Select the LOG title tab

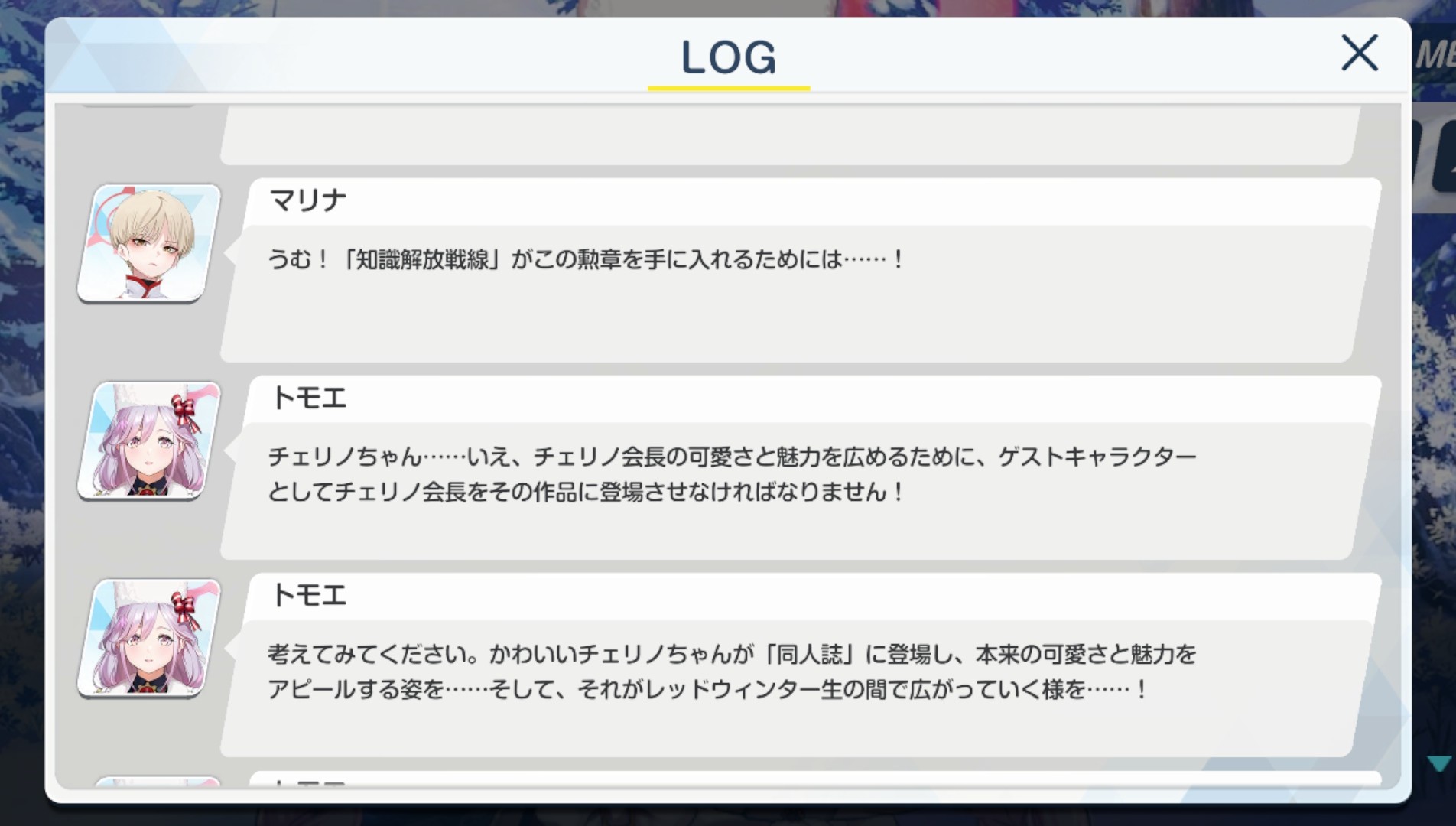(728, 58)
